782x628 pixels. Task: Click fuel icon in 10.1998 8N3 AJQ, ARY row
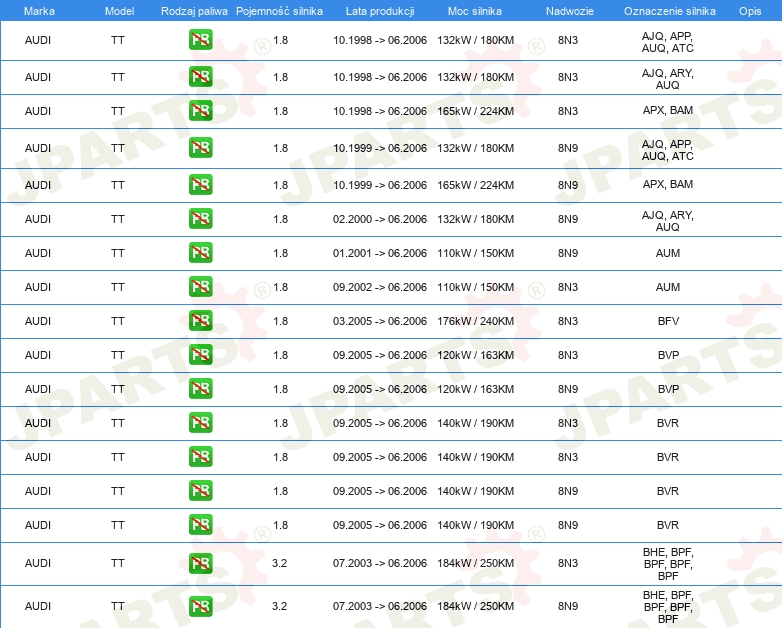[200, 77]
